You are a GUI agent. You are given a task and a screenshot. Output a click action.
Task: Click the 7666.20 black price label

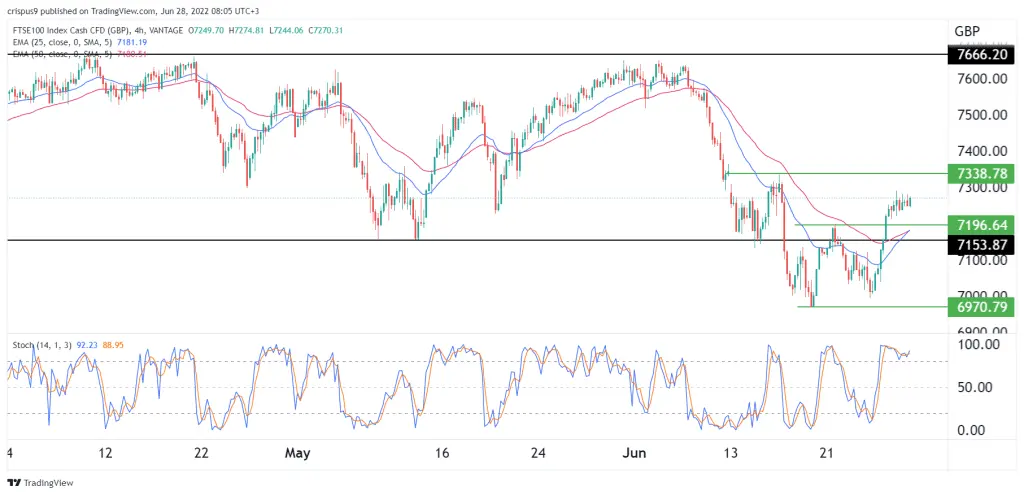point(981,55)
